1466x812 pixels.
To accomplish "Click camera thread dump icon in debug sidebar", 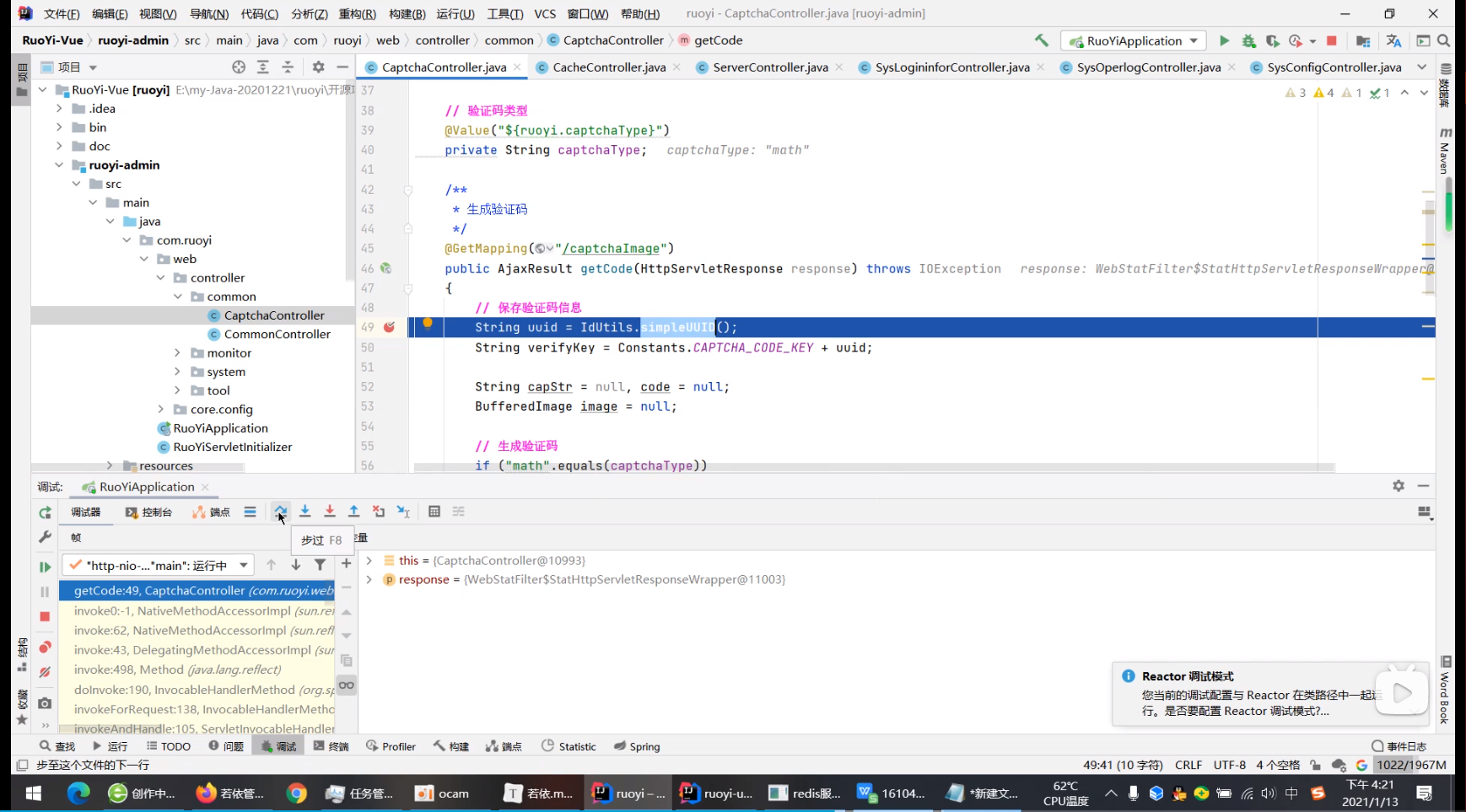I will 45,702.
